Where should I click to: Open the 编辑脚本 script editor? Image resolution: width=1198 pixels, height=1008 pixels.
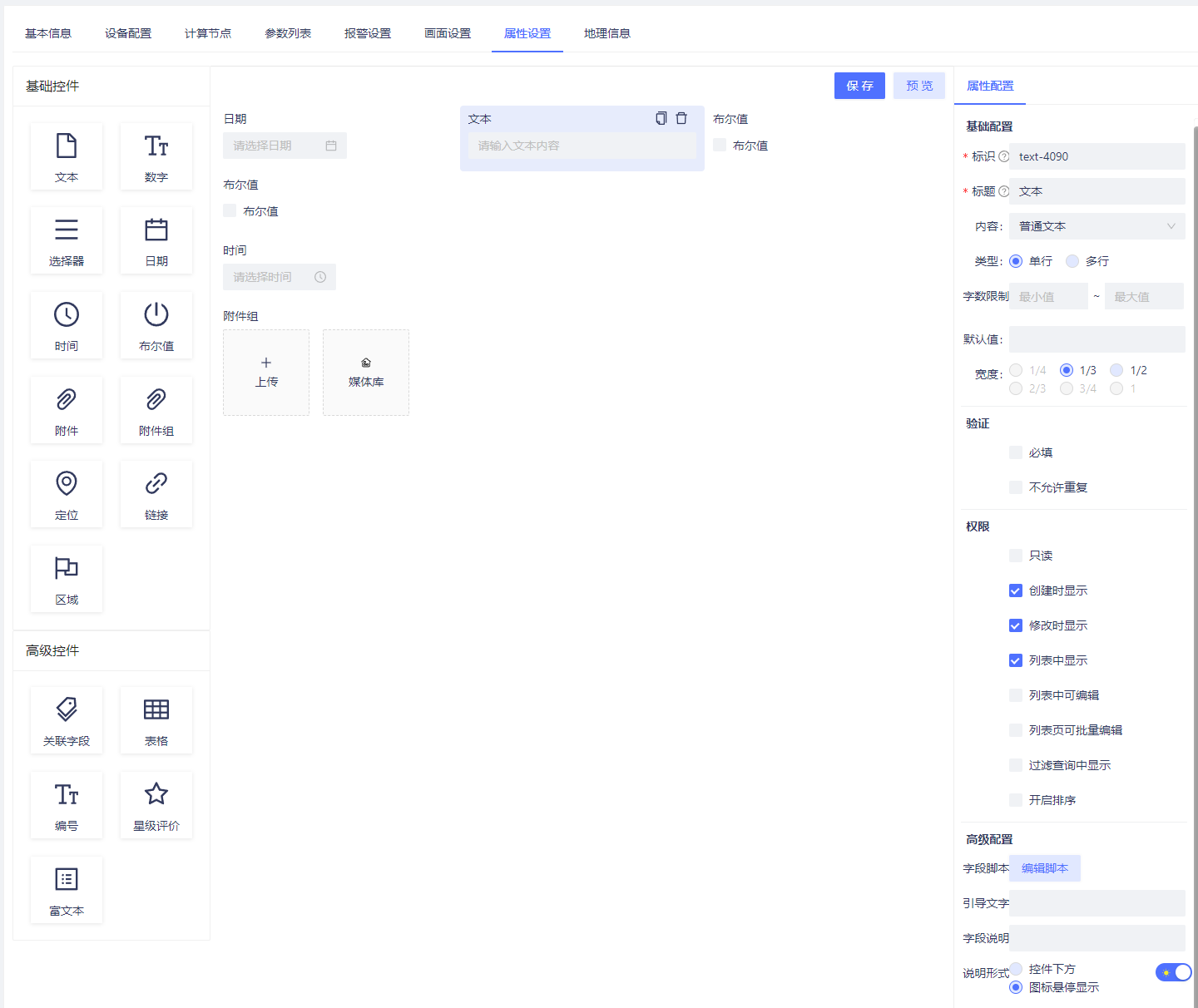coord(1045,868)
